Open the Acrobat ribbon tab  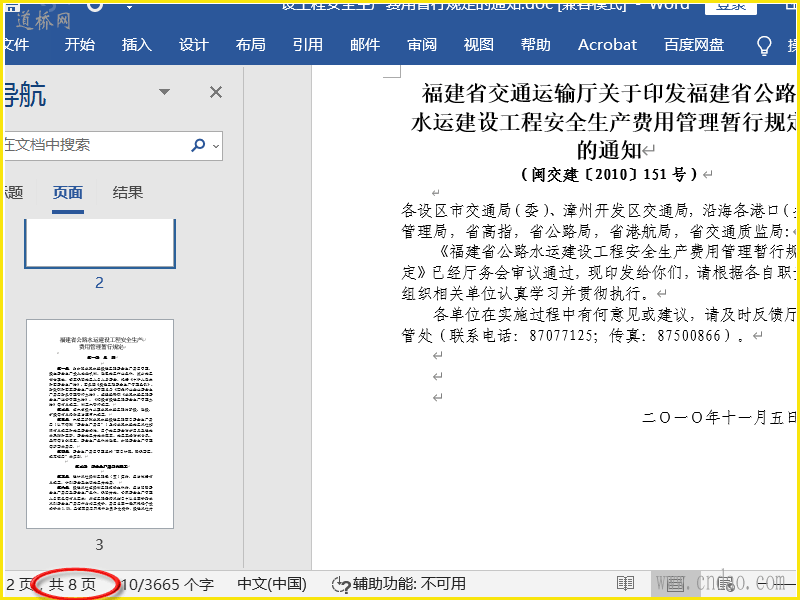607,45
